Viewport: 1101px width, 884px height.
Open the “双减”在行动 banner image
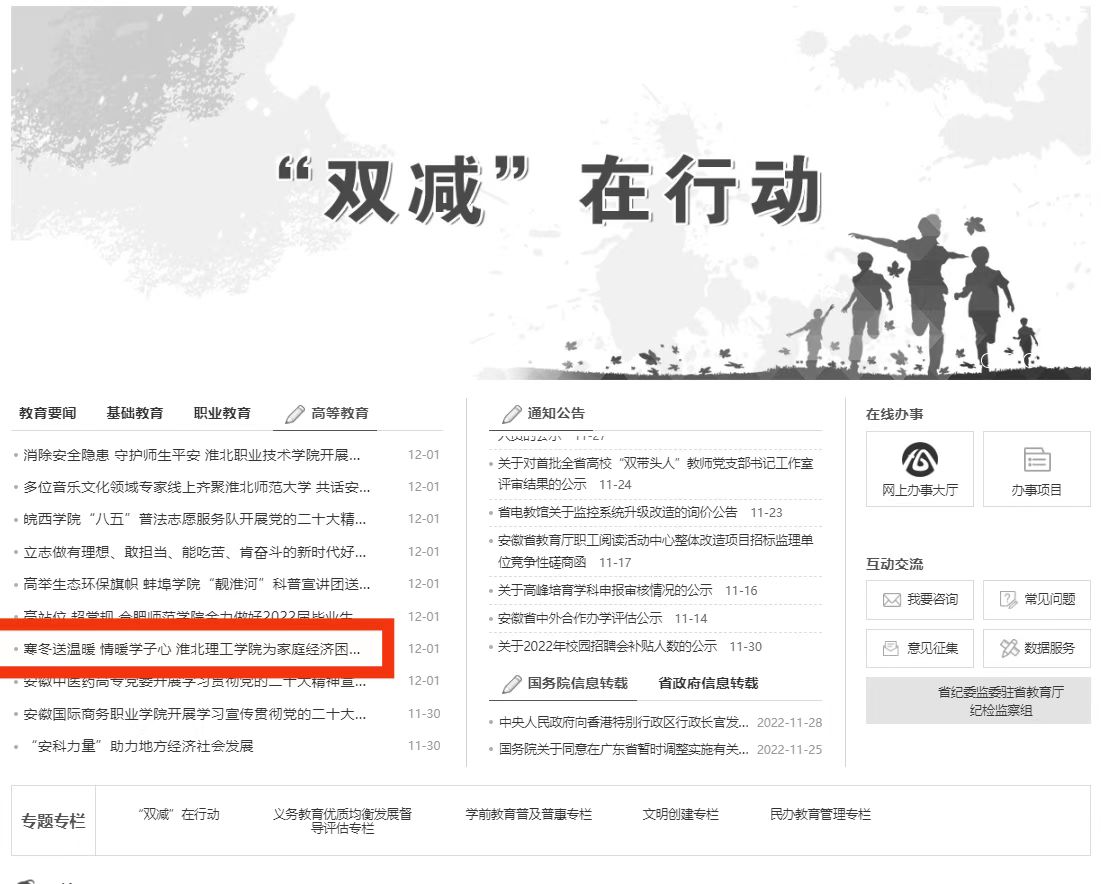[x=550, y=190]
